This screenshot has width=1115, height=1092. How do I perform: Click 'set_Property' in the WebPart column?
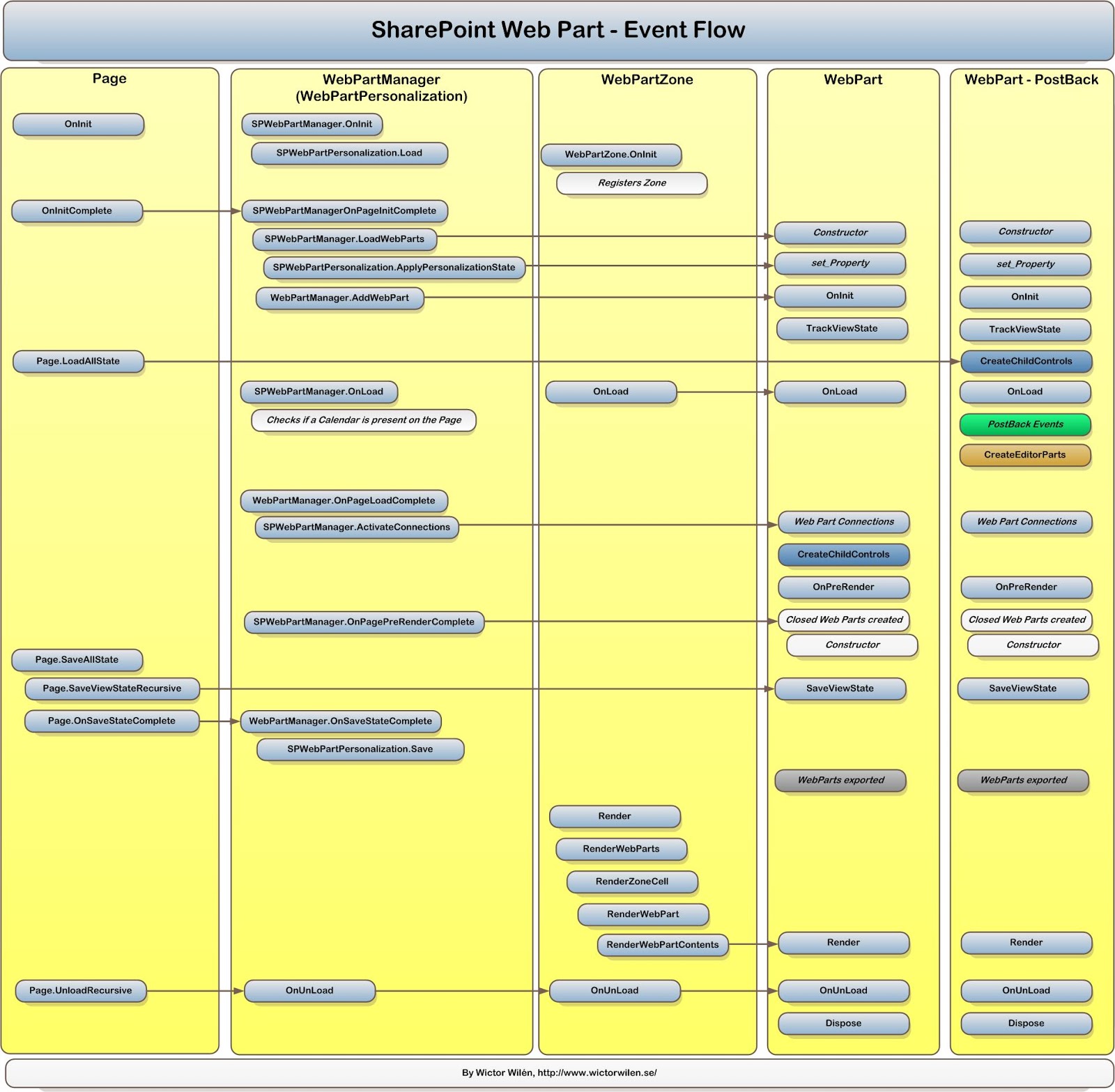(x=840, y=263)
